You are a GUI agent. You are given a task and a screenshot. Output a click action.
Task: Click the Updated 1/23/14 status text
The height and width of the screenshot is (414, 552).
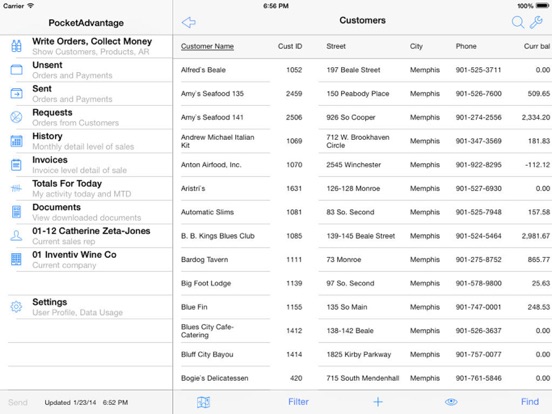pyautogui.click(x=86, y=402)
